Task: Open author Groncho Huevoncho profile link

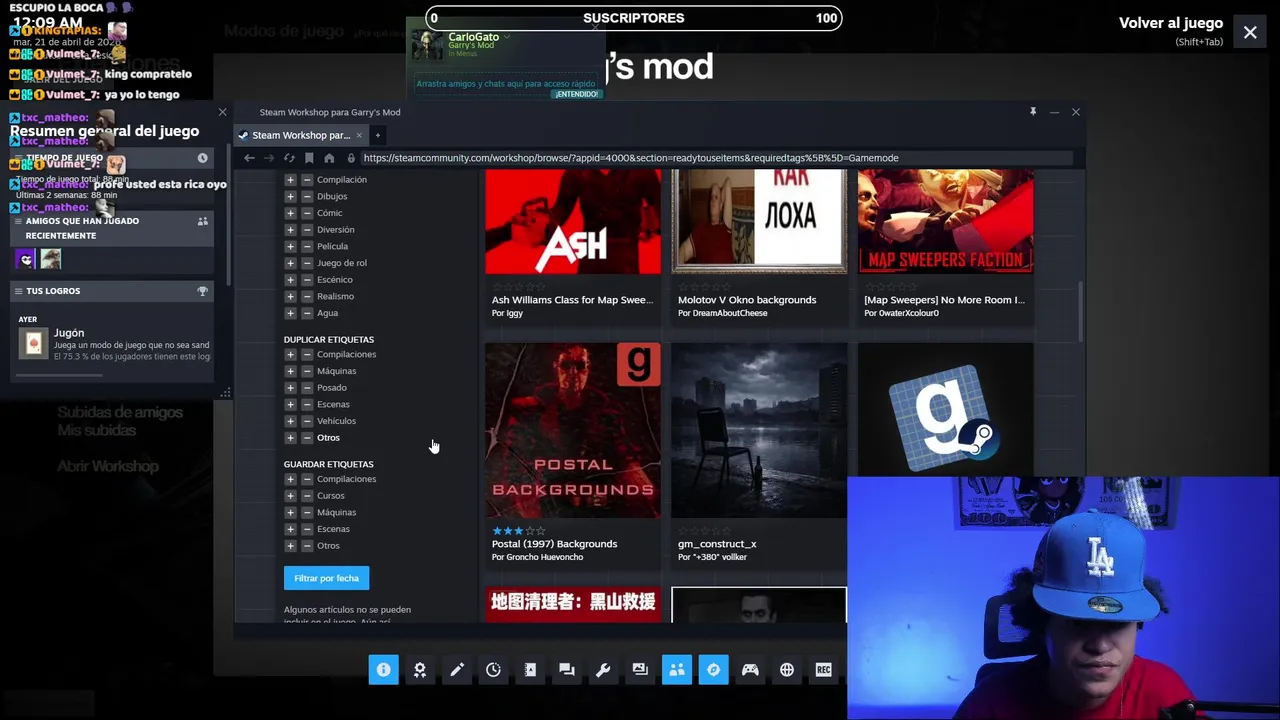Action: (544, 557)
